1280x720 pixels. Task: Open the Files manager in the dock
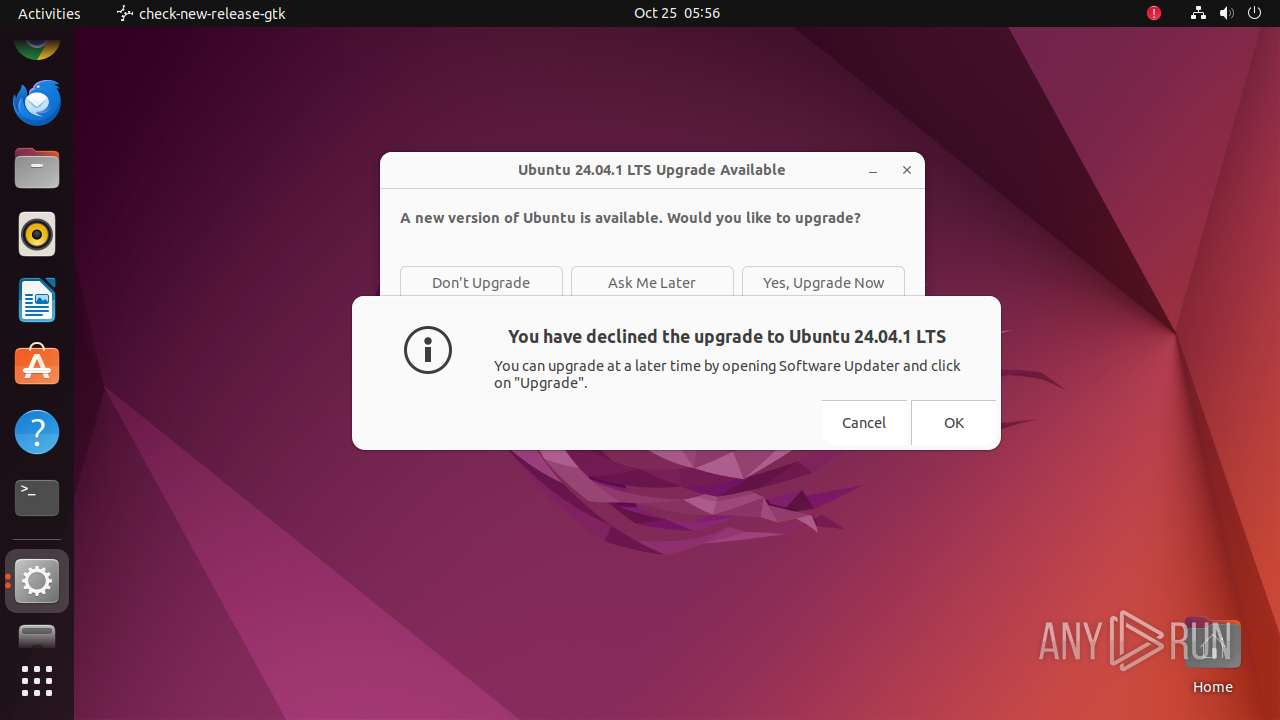(x=37, y=168)
